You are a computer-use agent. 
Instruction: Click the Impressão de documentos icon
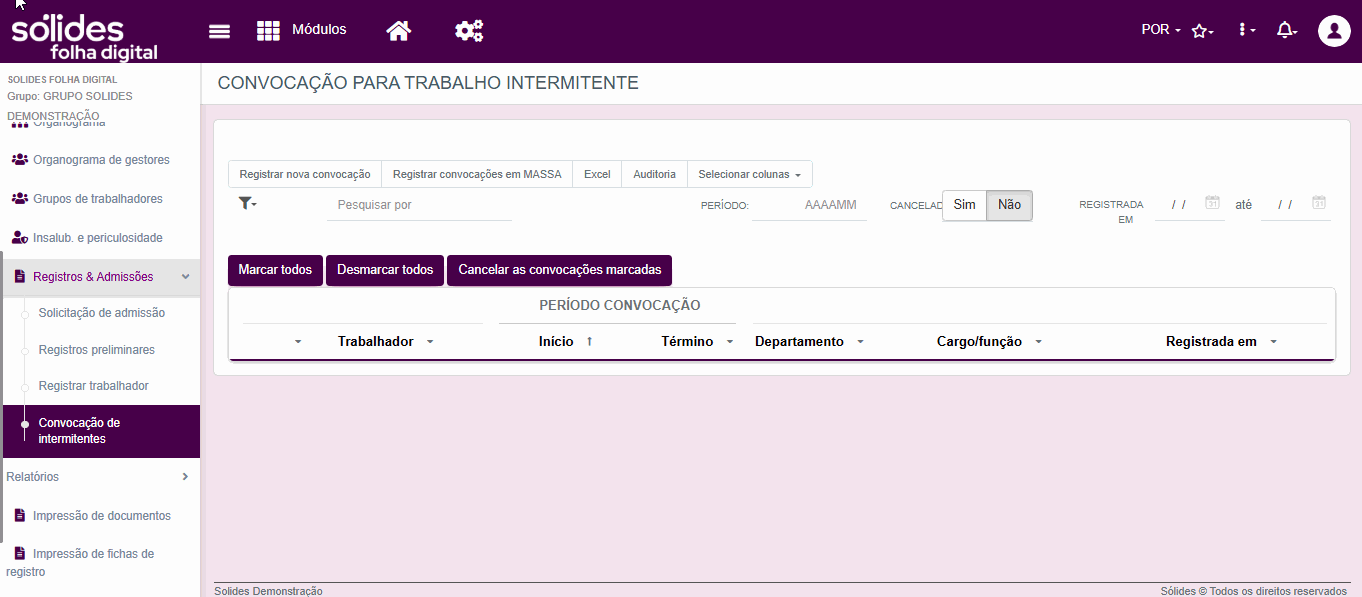(19, 516)
